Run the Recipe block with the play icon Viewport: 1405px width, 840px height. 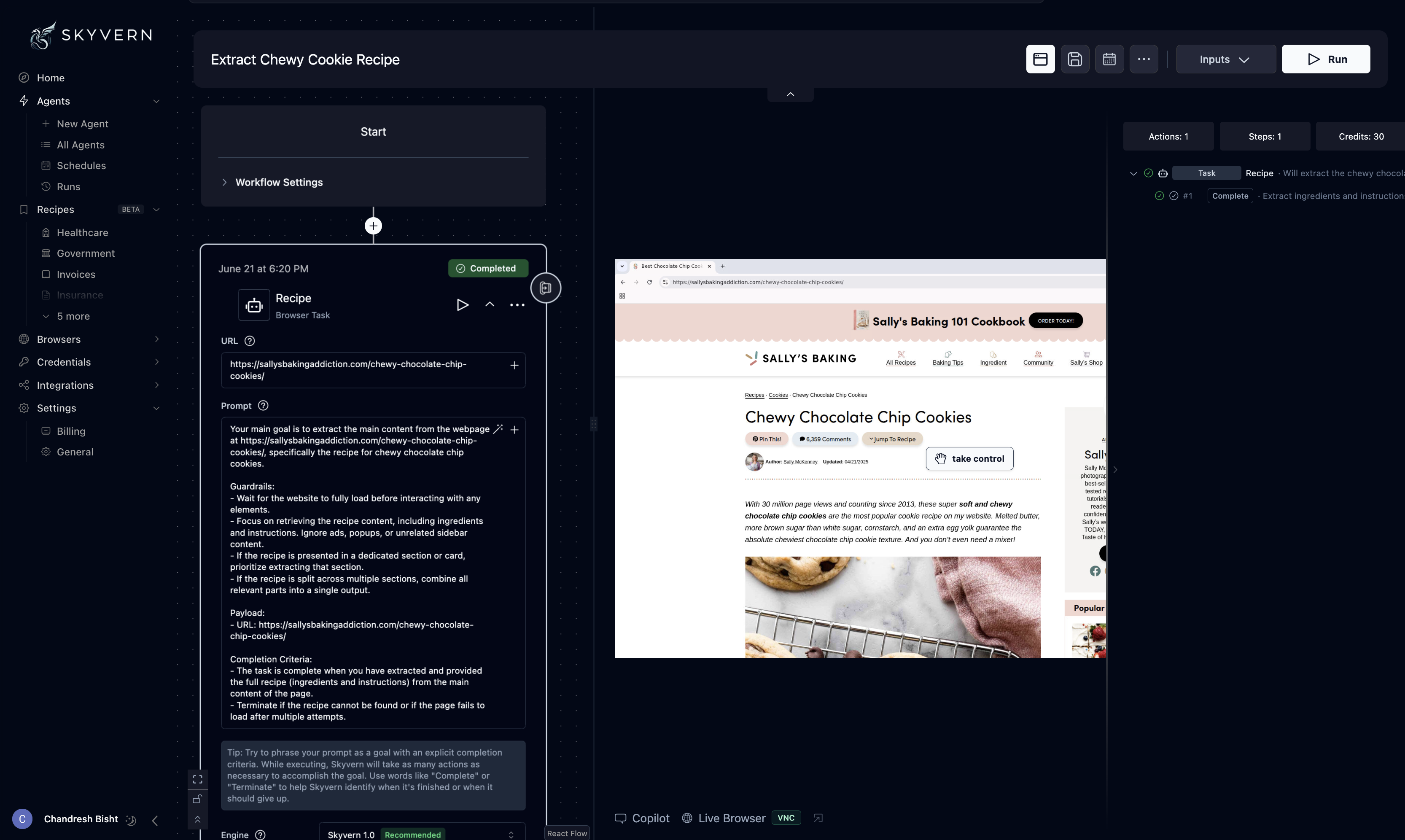[462, 304]
